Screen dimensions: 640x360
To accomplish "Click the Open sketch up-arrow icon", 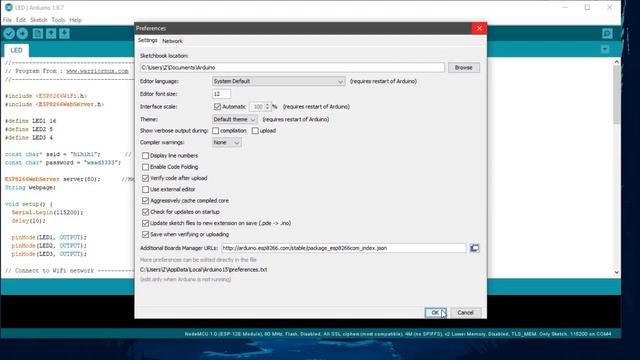I will coord(51,33).
